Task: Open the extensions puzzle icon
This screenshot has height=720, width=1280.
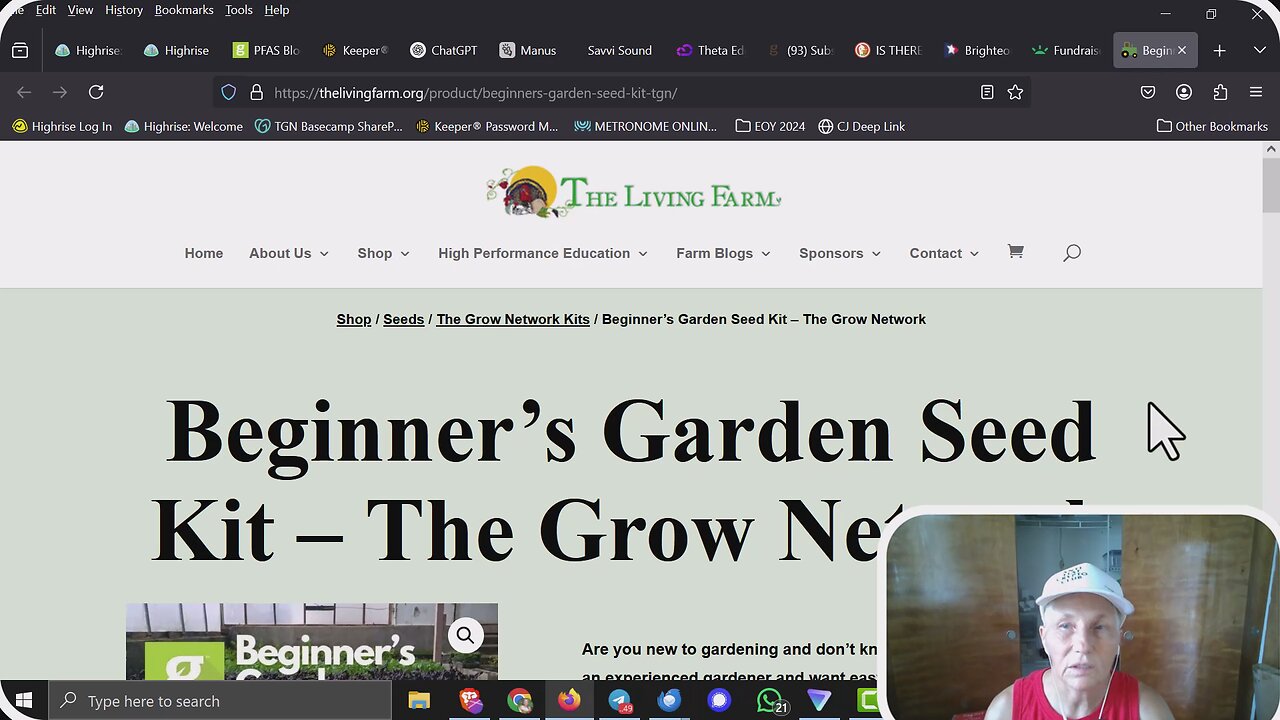Action: (x=1220, y=92)
